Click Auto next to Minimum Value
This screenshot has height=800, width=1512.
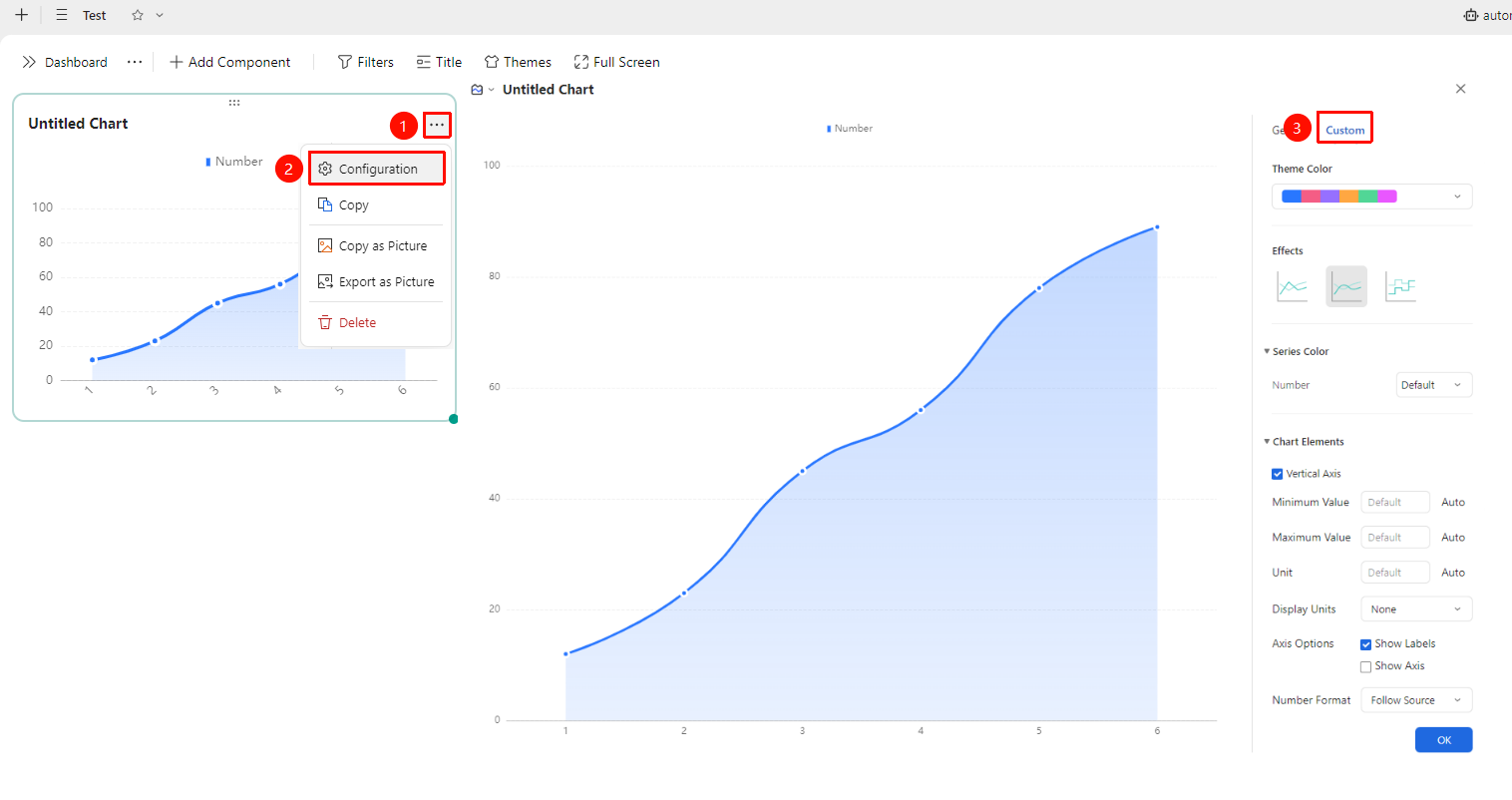(1453, 503)
